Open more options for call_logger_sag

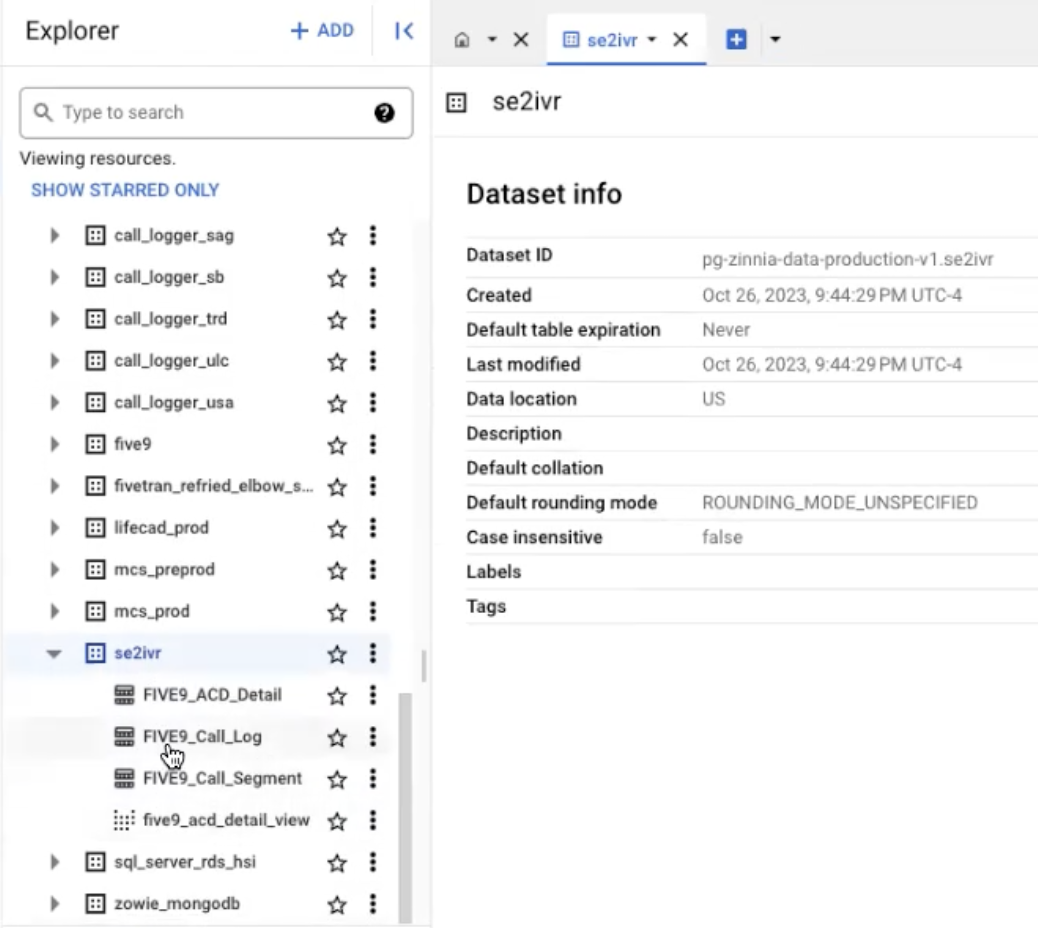pyautogui.click(x=373, y=236)
